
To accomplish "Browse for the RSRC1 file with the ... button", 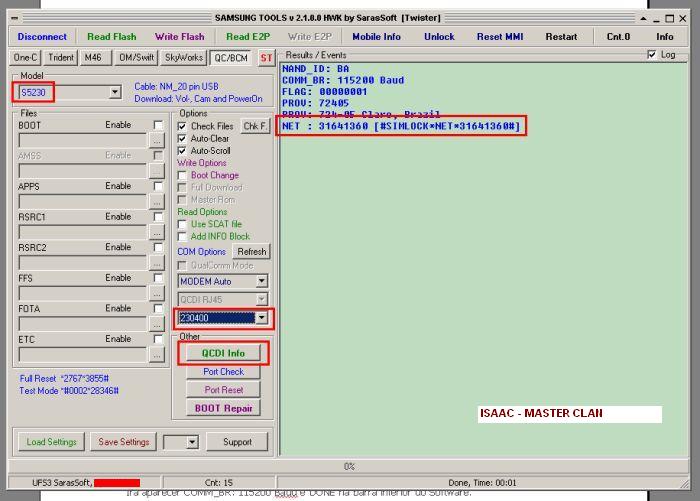I will (157, 232).
